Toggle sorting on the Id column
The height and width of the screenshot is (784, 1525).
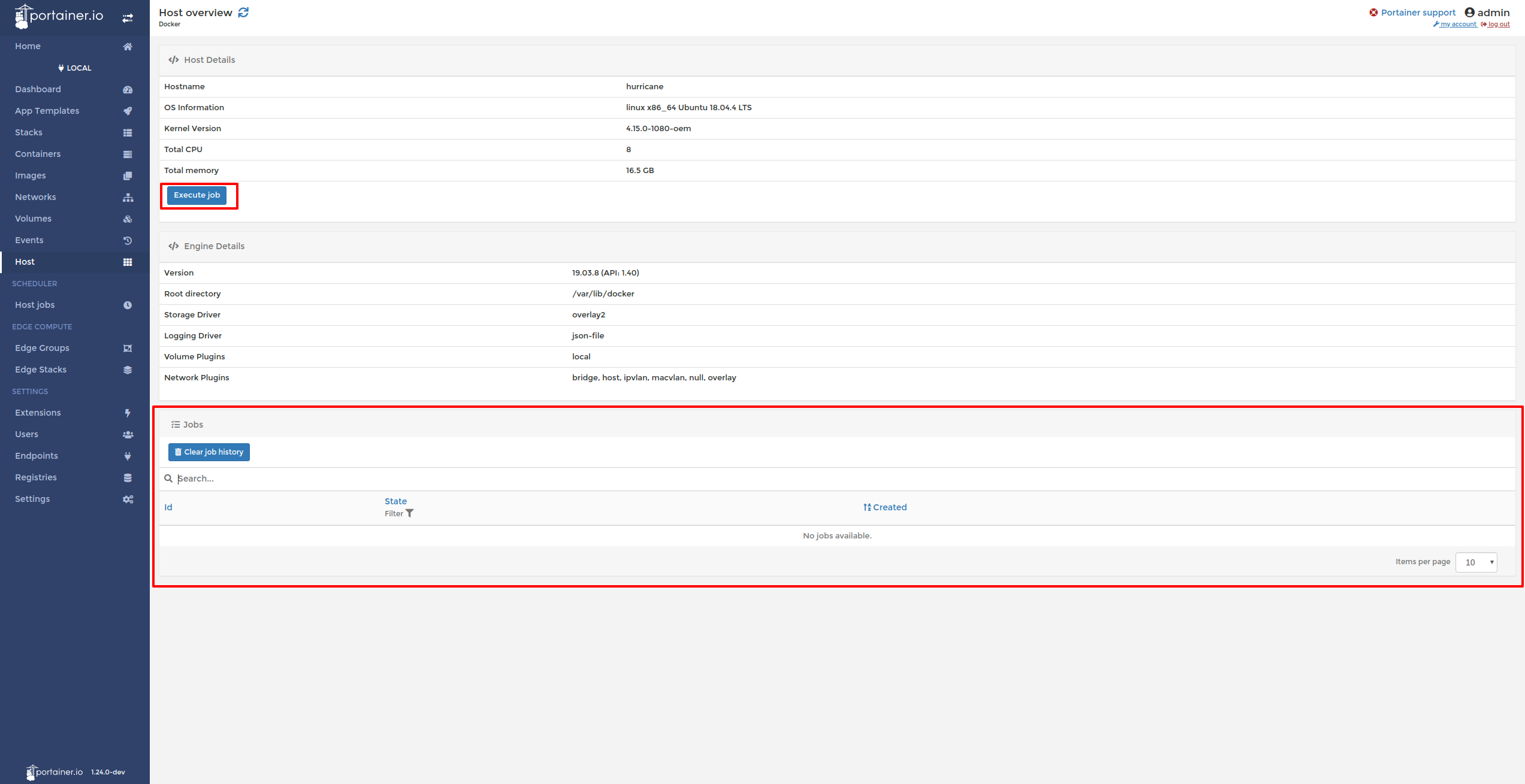coord(168,507)
